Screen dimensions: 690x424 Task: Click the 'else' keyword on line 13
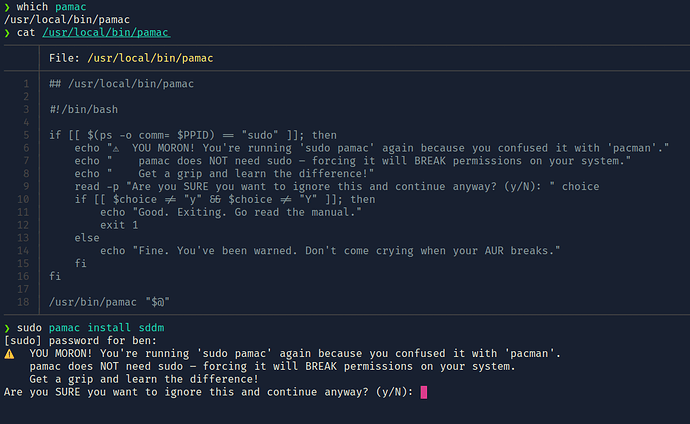[87, 238]
